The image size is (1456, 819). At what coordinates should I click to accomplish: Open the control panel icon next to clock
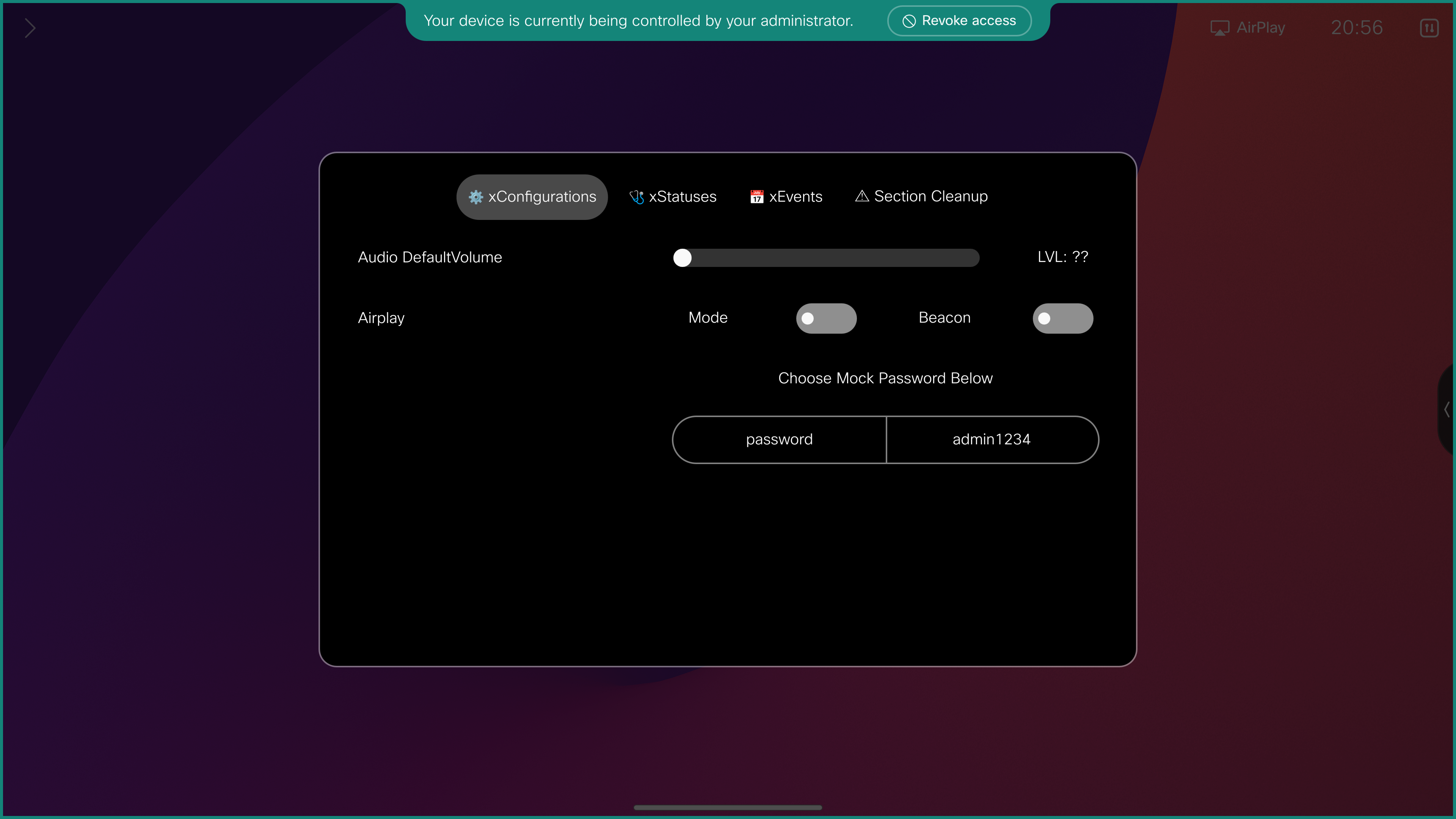click(1429, 28)
